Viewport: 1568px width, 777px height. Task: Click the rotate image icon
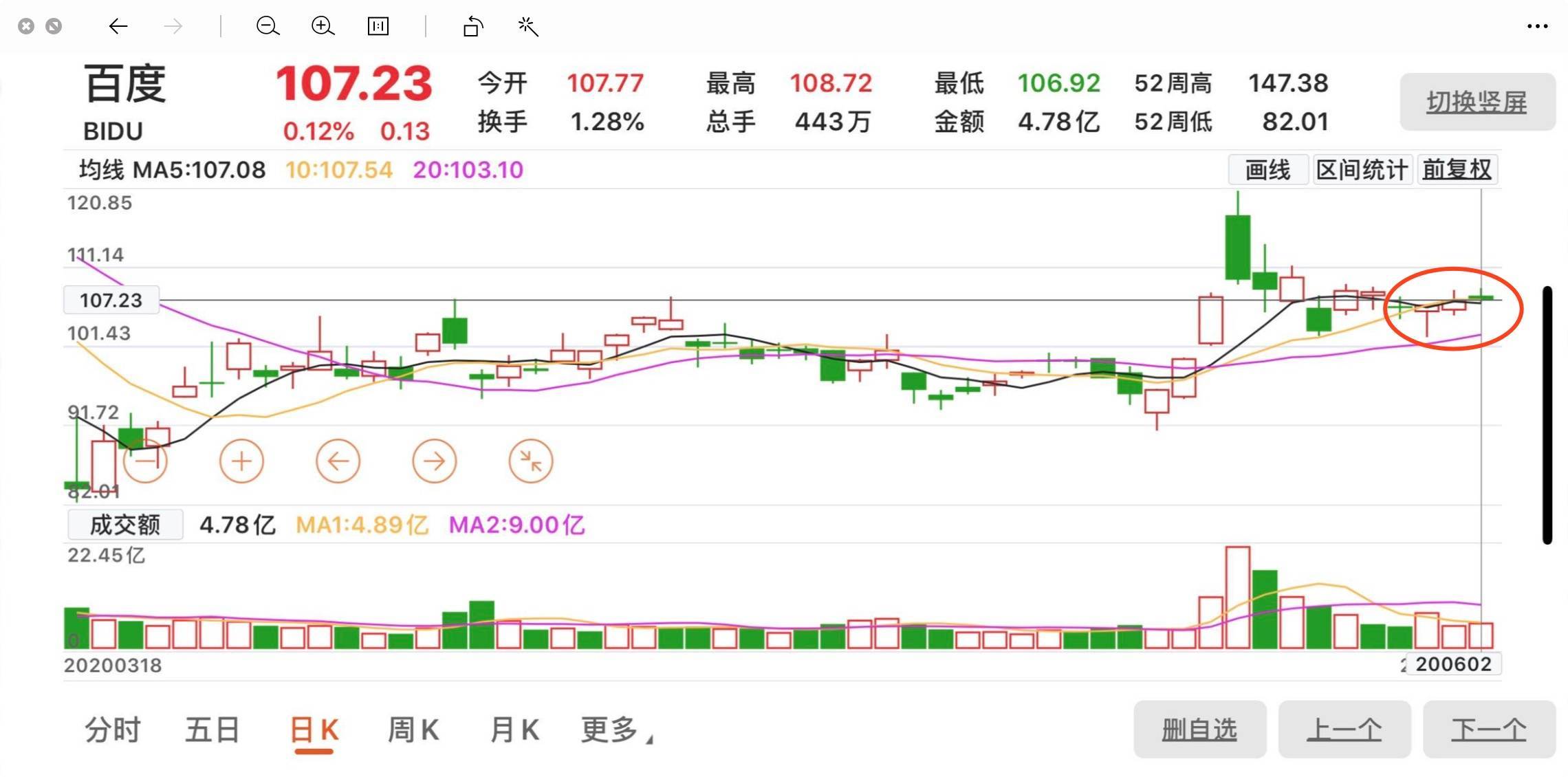point(473,26)
